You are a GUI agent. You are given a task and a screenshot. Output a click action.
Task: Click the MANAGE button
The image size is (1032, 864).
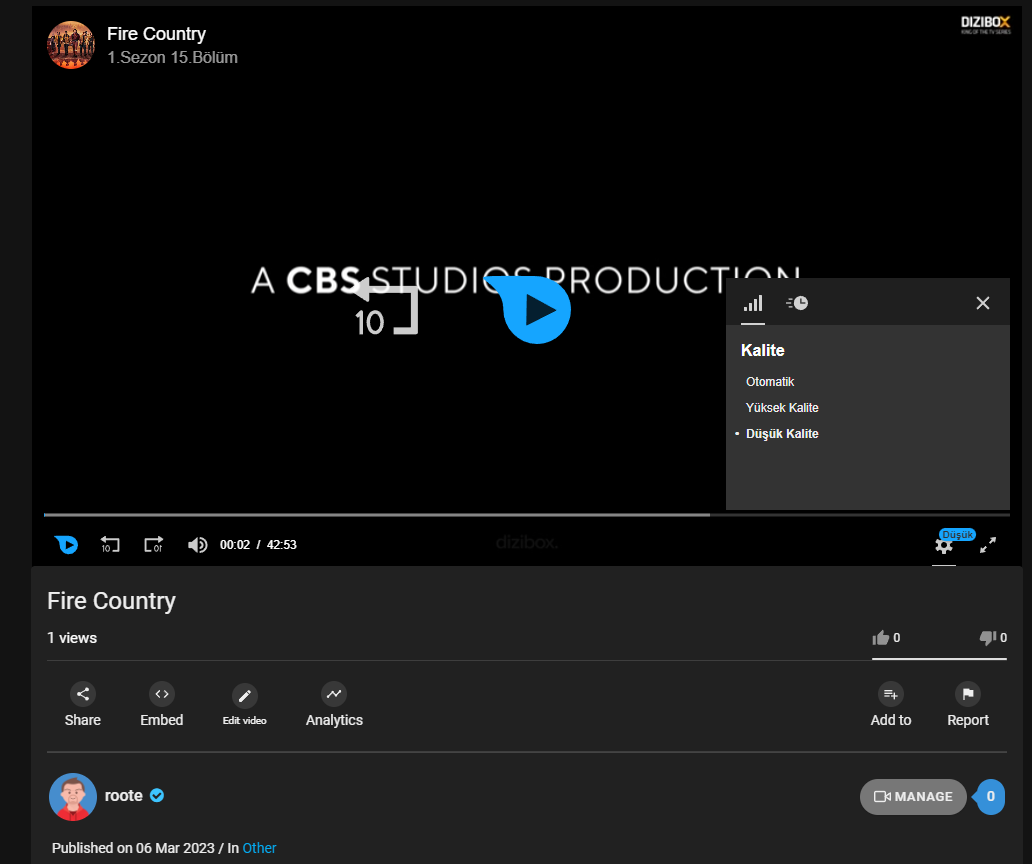[x=913, y=797]
